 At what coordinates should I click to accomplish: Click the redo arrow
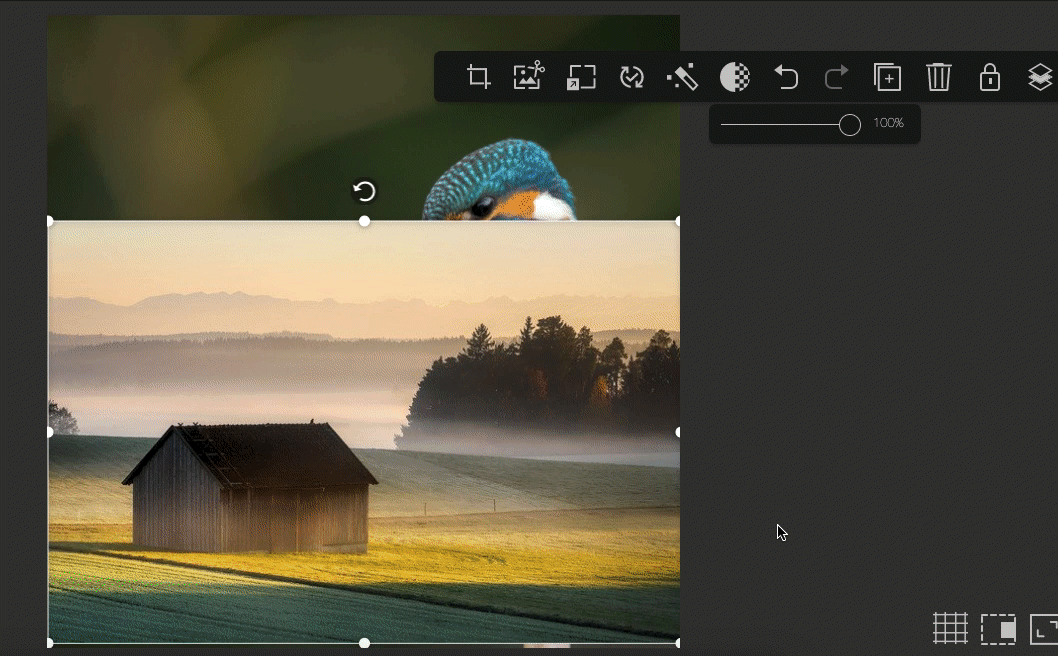(836, 77)
